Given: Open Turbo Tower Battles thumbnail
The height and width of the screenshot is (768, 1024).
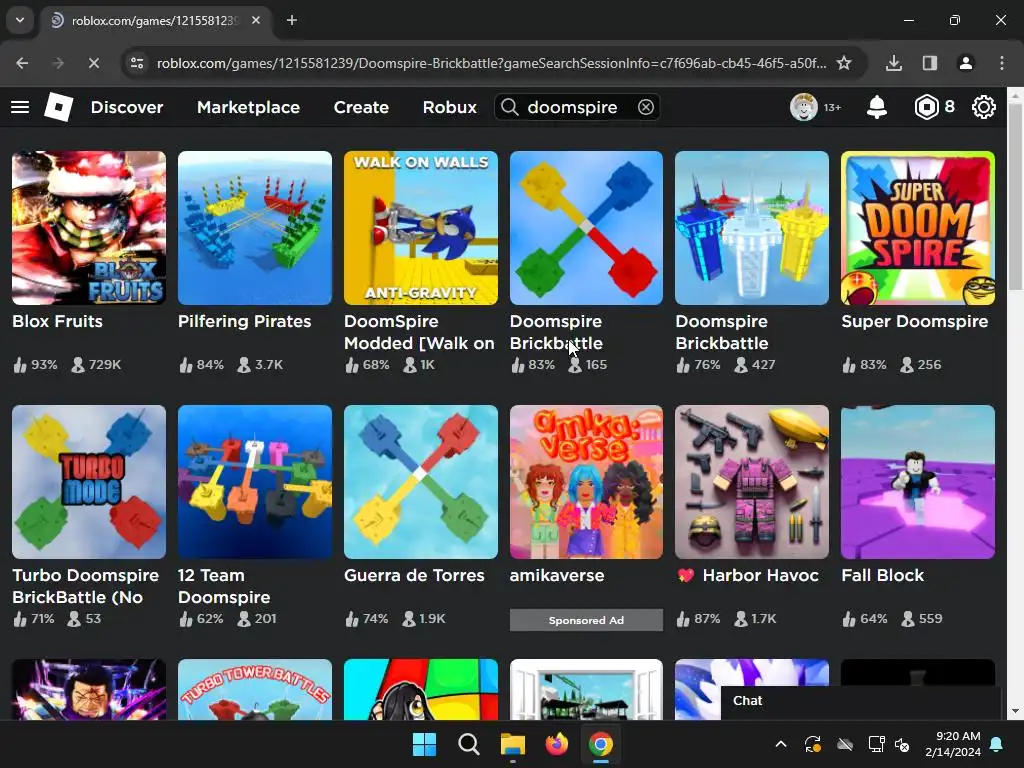Looking at the screenshot, I should tap(255, 689).
